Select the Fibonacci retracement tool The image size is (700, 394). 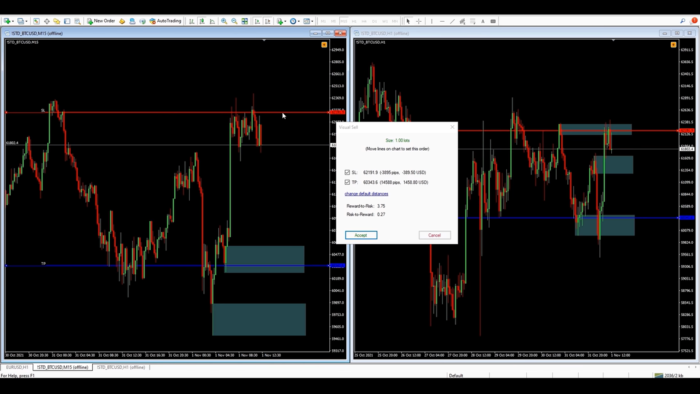(x=473, y=21)
